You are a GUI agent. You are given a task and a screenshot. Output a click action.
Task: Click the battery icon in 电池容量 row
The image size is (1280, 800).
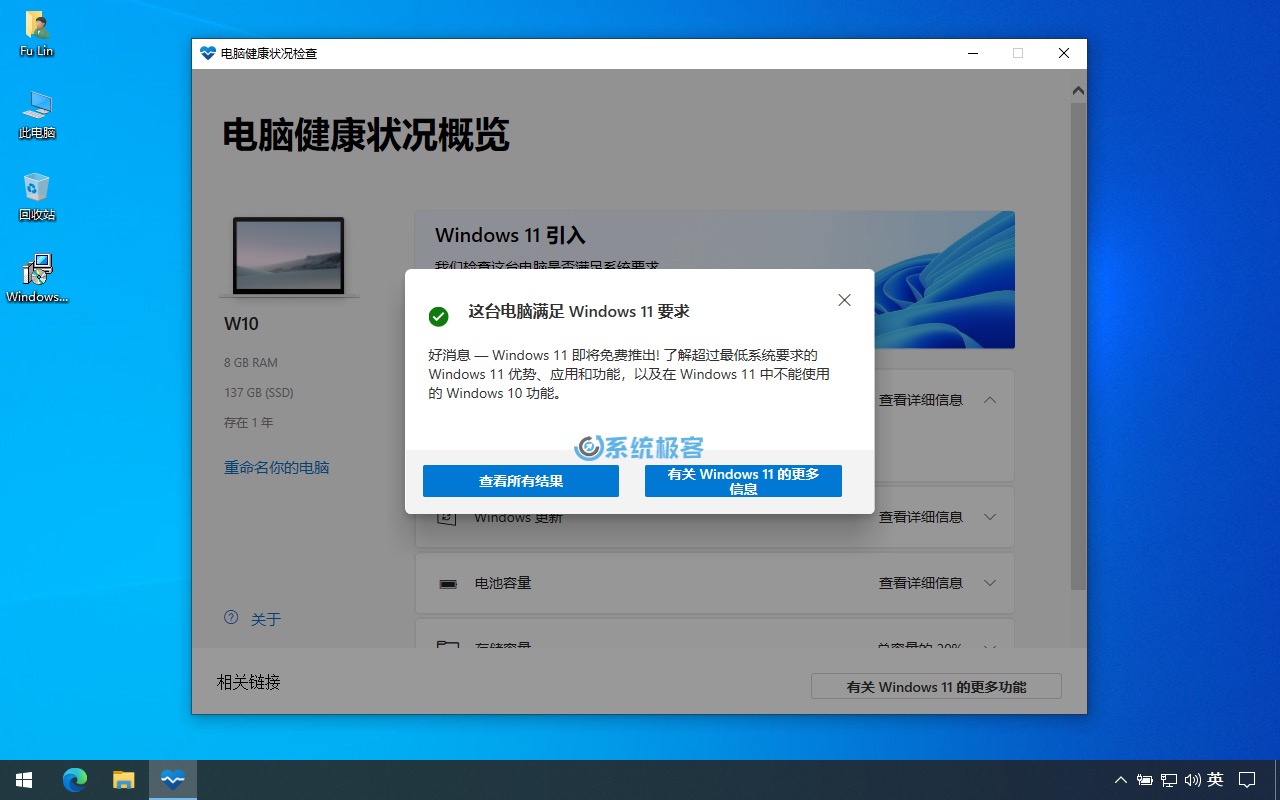click(447, 583)
